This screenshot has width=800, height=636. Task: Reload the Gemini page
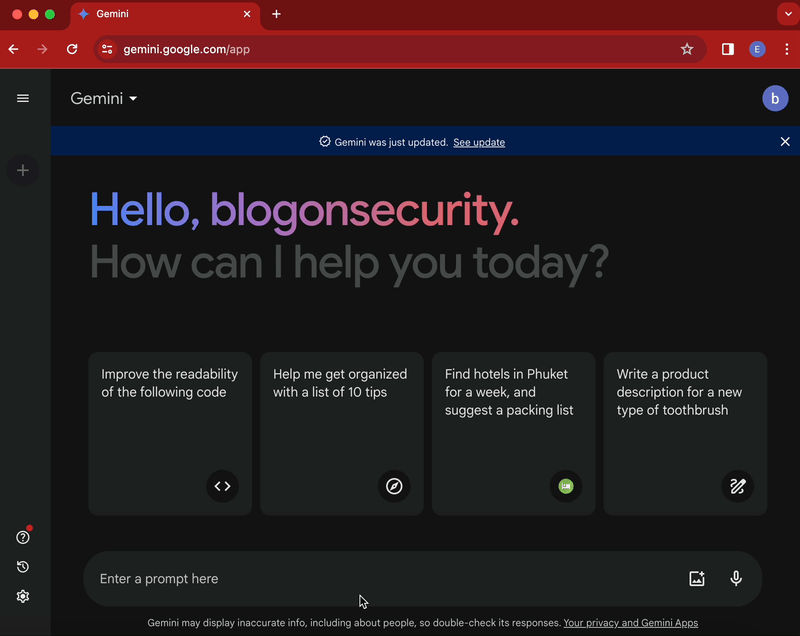pos(72,49)
